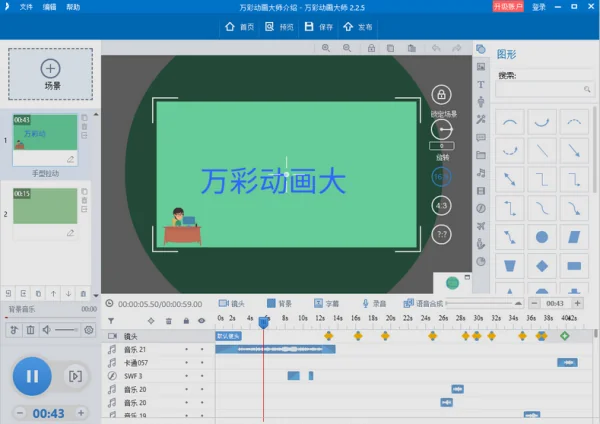This screenshot has width=600, height=424.
Task: Click the timeline delete trash icon
Action: tap(168, 321)
